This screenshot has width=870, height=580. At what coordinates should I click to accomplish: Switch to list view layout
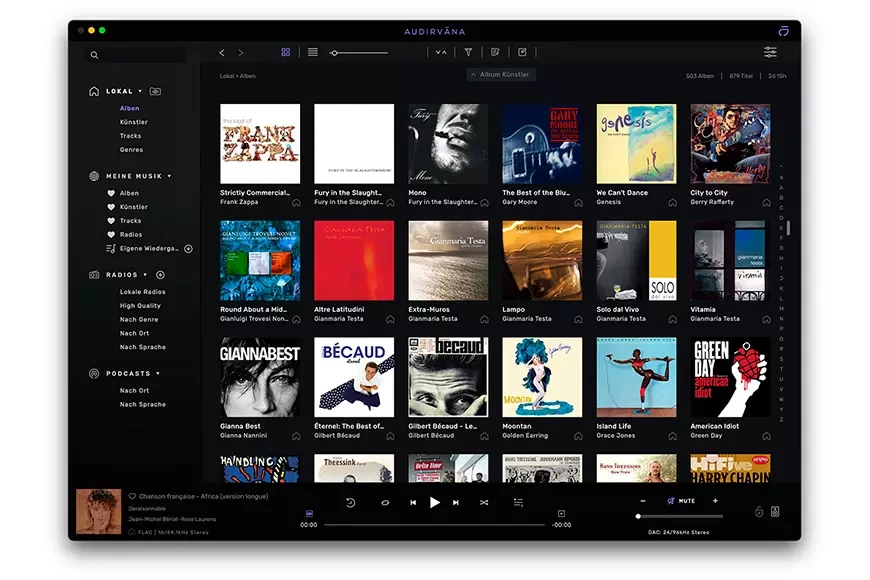(312, 52)
